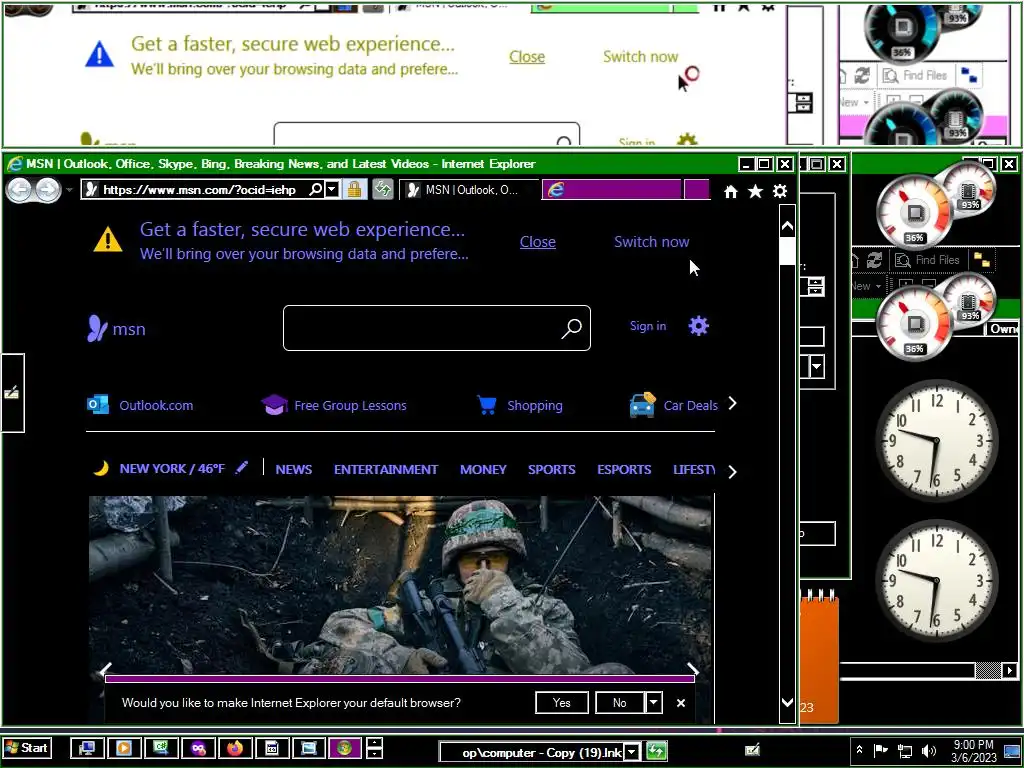Open the NEWS category on MSN
This screenshot has height=768, width=1024.
pos(293,470)
